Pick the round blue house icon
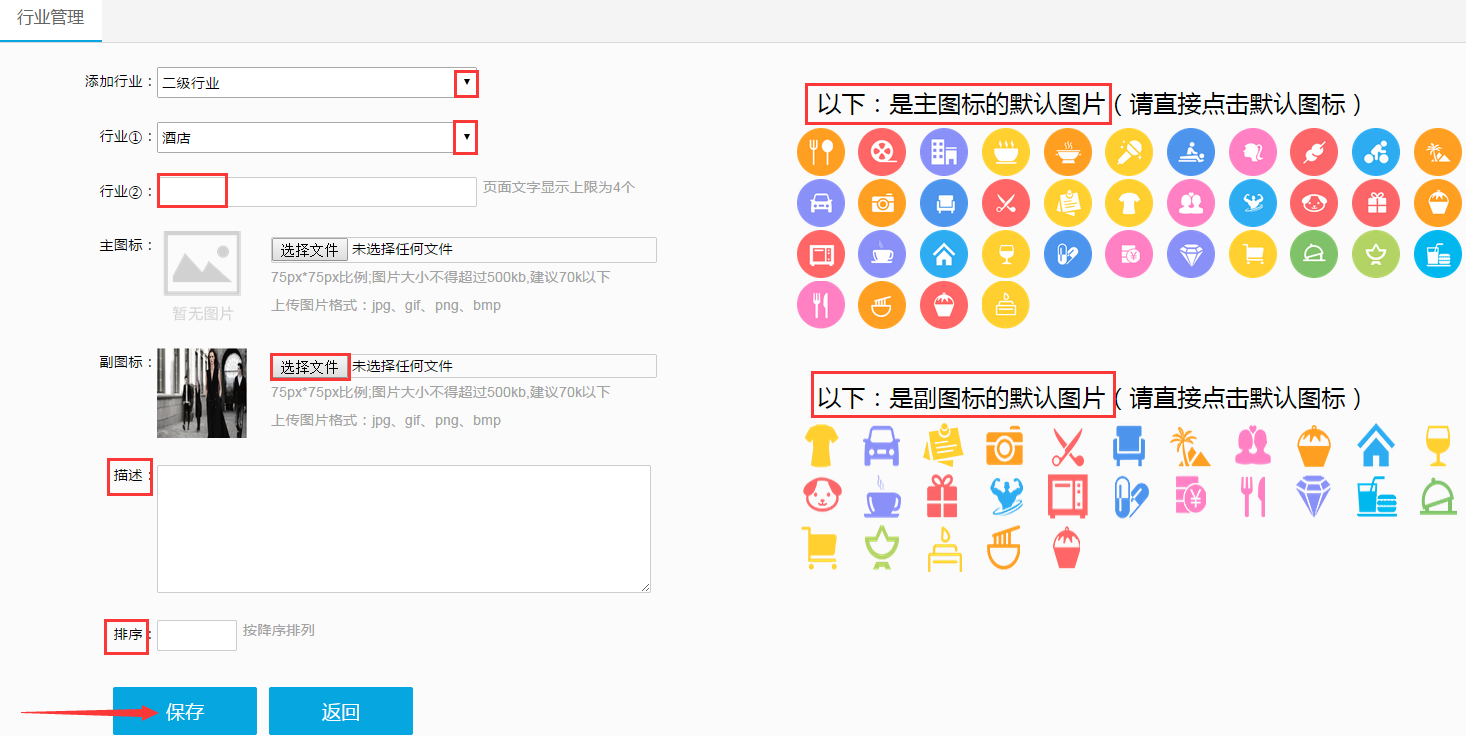This screenshot has width=1466, height=736. [x=944, y=254]
